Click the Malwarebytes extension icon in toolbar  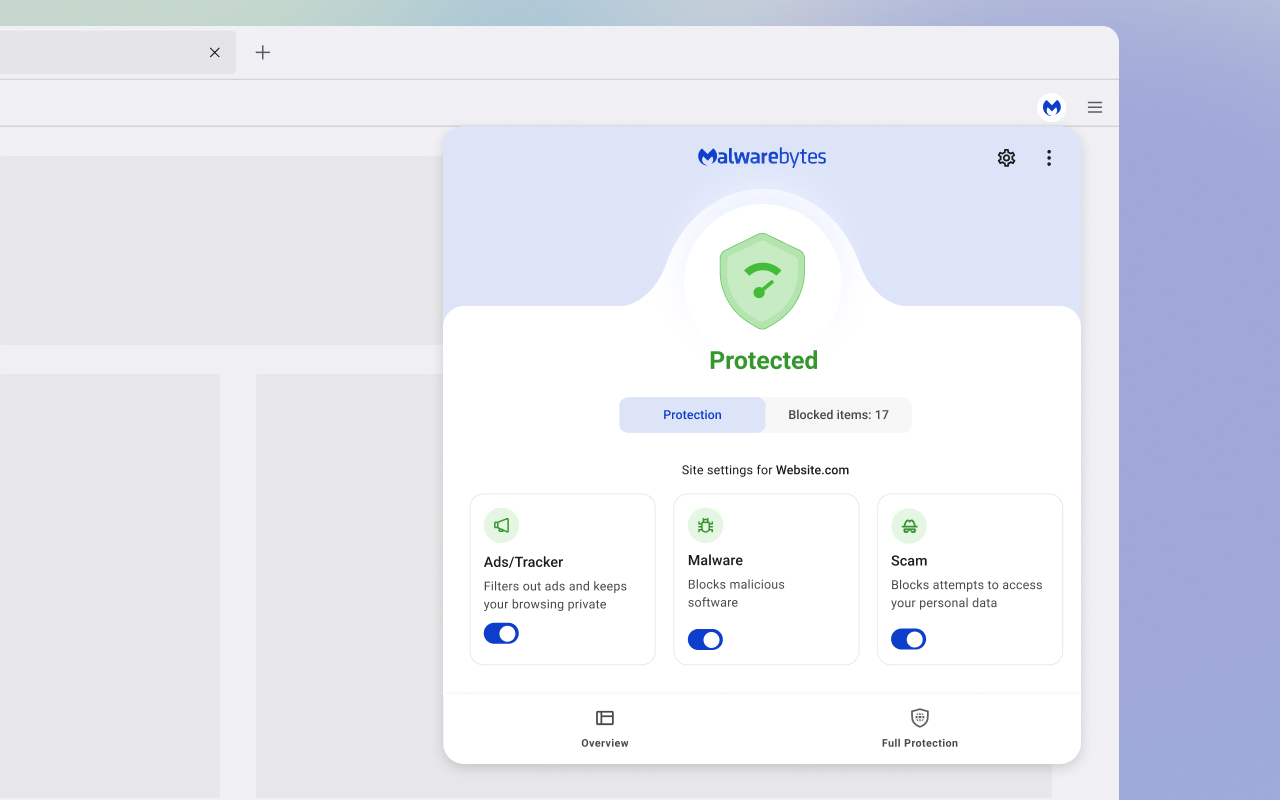[1052, 107]
